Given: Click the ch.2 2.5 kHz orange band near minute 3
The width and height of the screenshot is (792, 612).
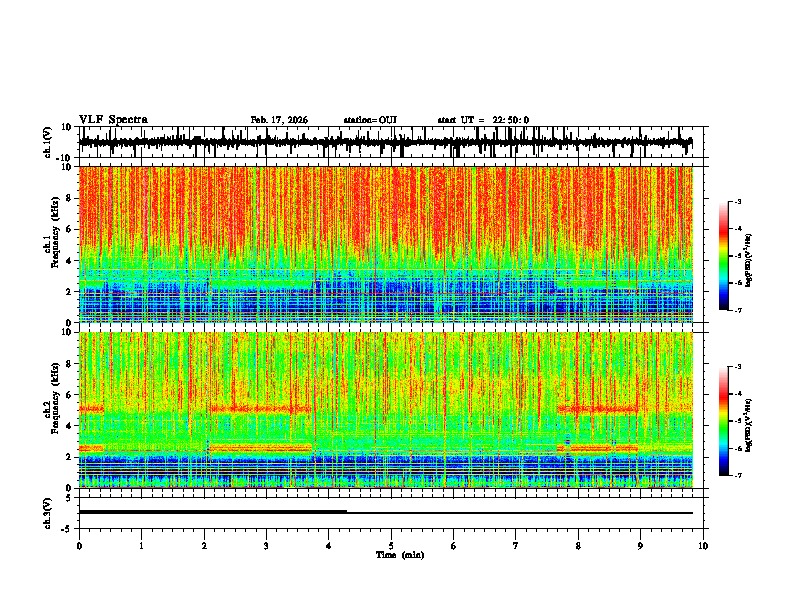Looking at the screenshot, I should [260, 448].
